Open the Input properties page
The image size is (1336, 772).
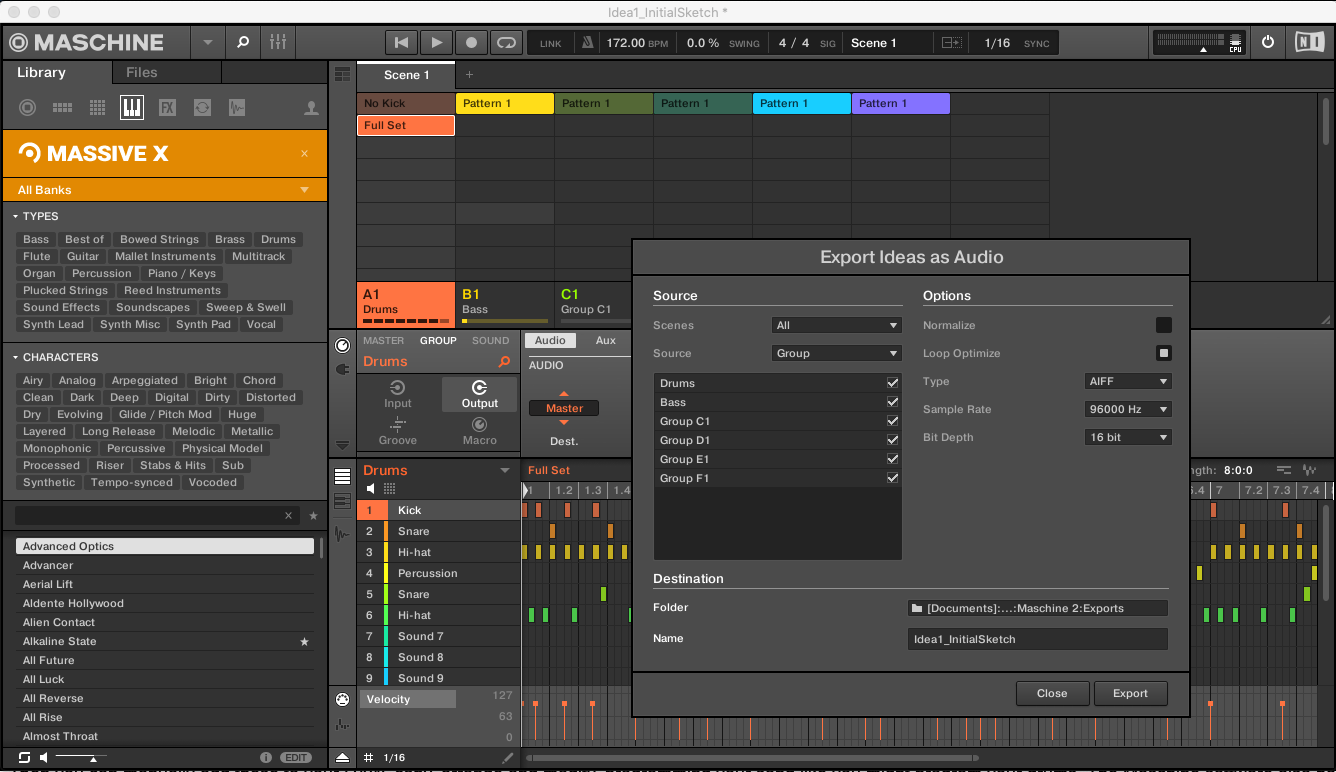[x=398, y=394]
